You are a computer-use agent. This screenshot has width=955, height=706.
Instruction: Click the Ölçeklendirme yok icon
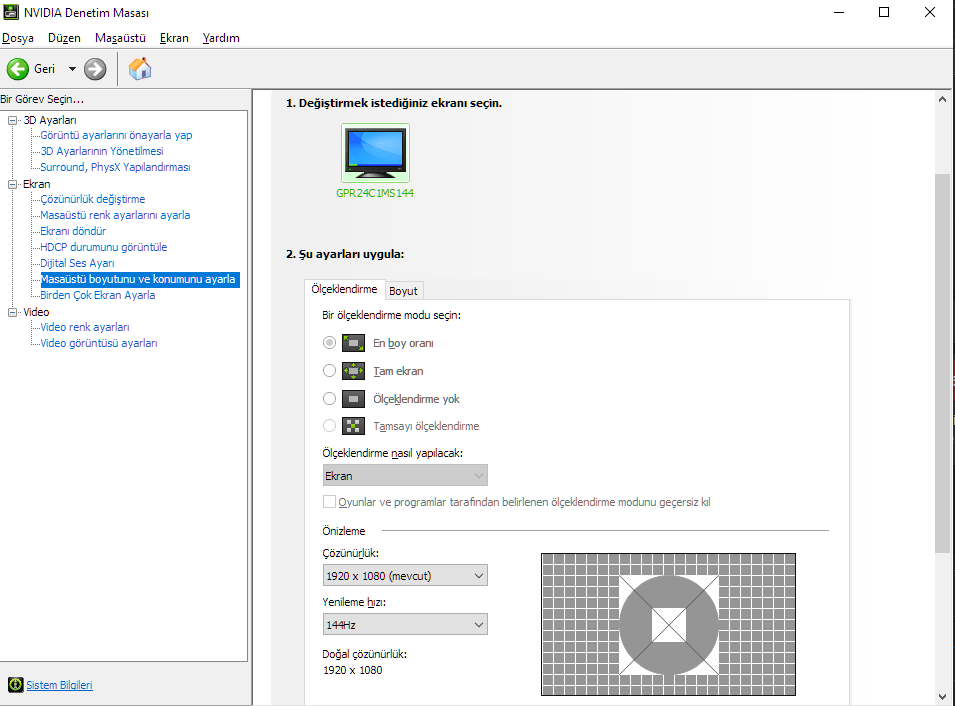353,398
